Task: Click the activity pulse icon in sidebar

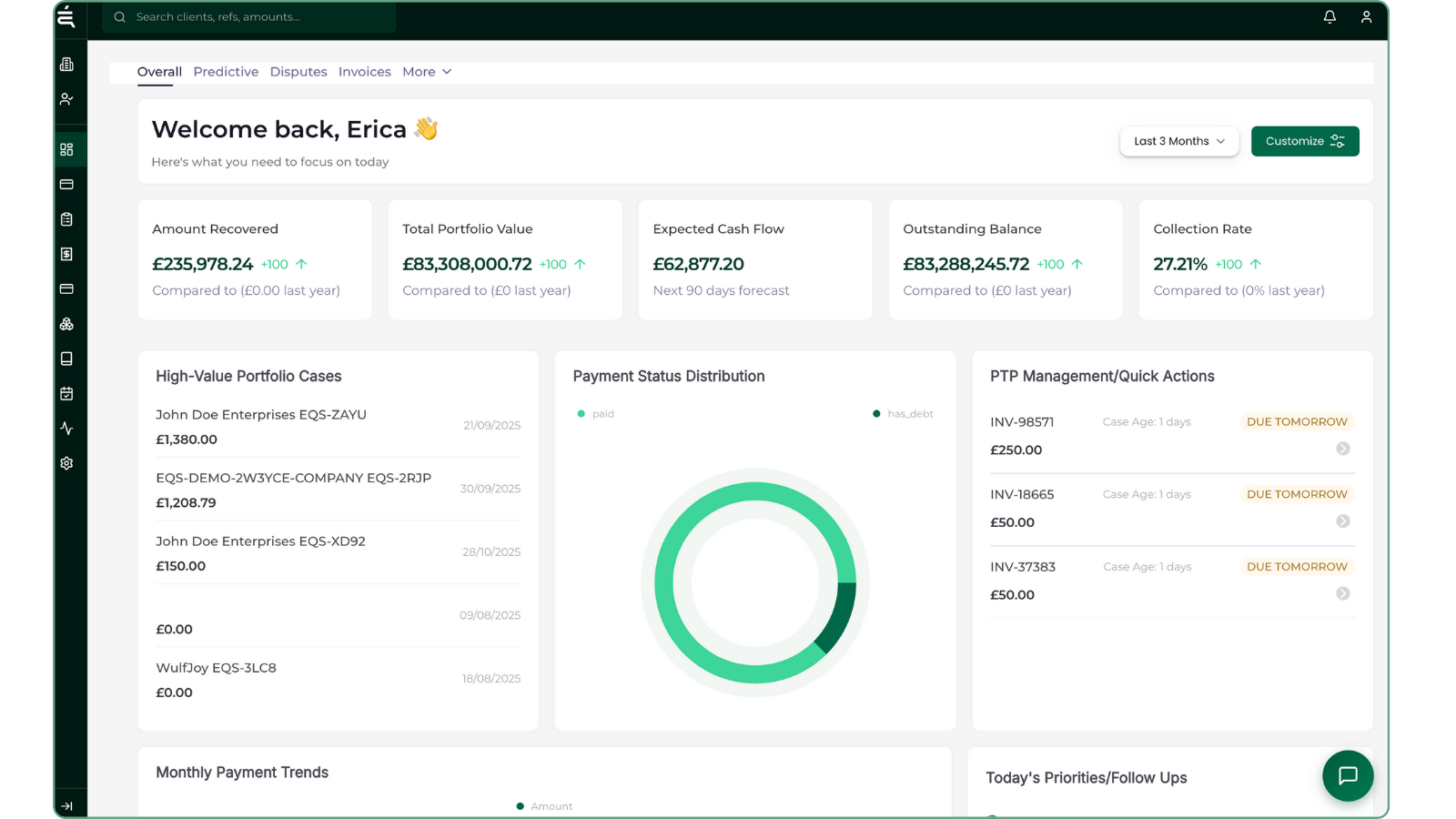Action: click(67, 428)
